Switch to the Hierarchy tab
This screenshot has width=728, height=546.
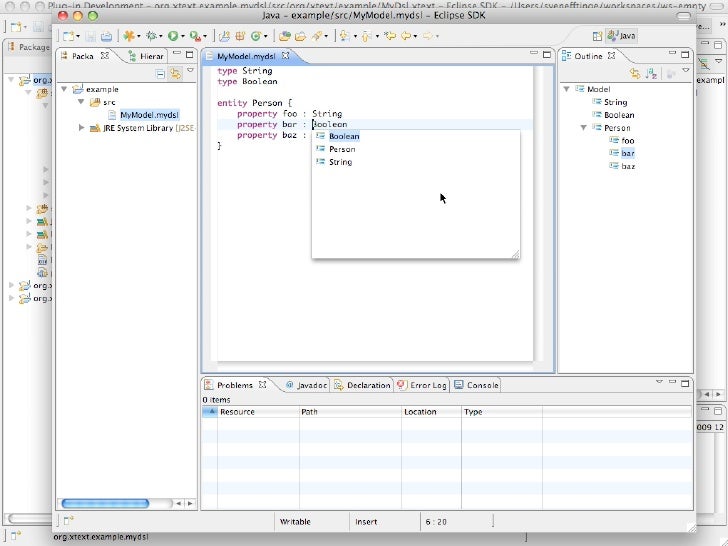click(146, 56)
